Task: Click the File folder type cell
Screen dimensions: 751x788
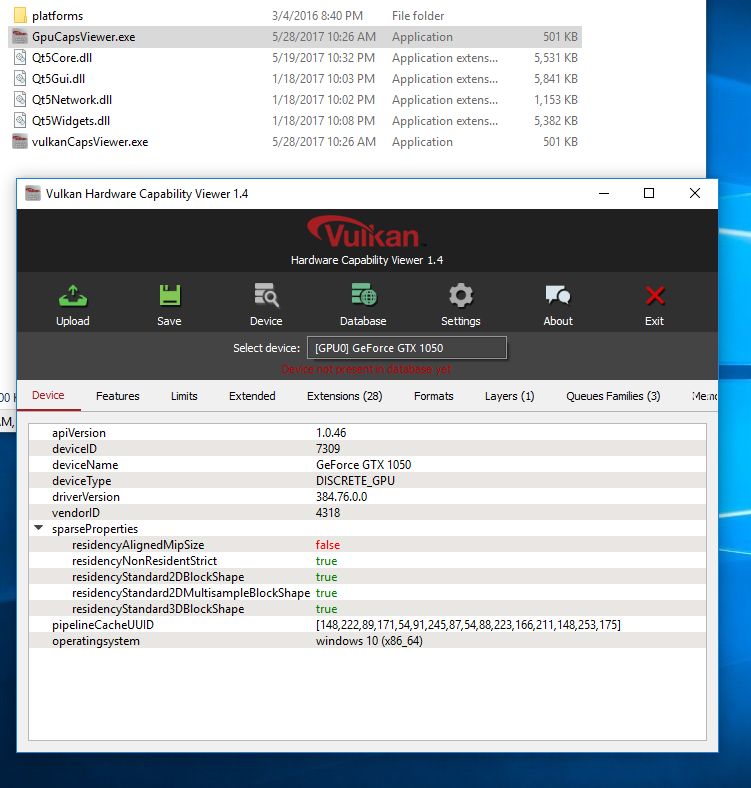Action: pyautogui.click(x=418, y=16)
